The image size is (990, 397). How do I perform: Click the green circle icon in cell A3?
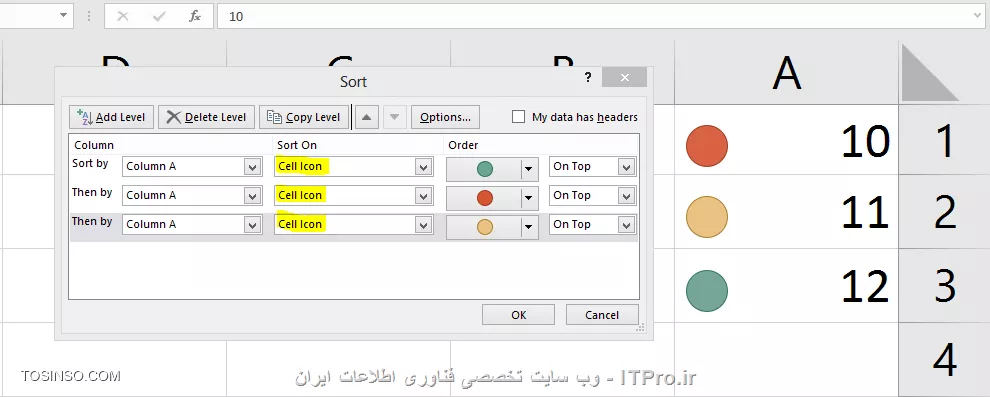pyautogui.click(x=707, y=291)
